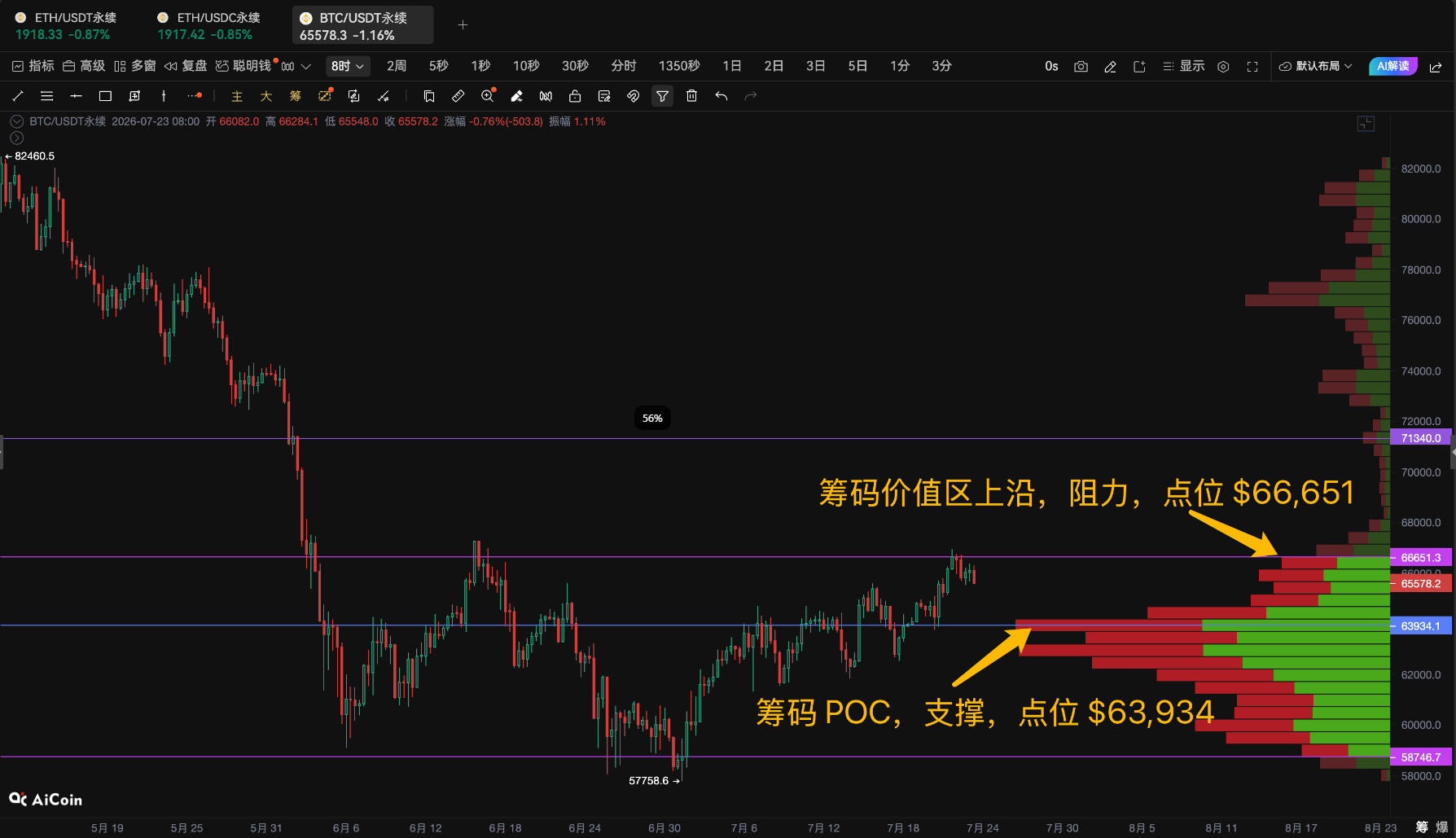Select the 66651.3 price line label
1456x838 pixels.
(x=1421, y=558)
